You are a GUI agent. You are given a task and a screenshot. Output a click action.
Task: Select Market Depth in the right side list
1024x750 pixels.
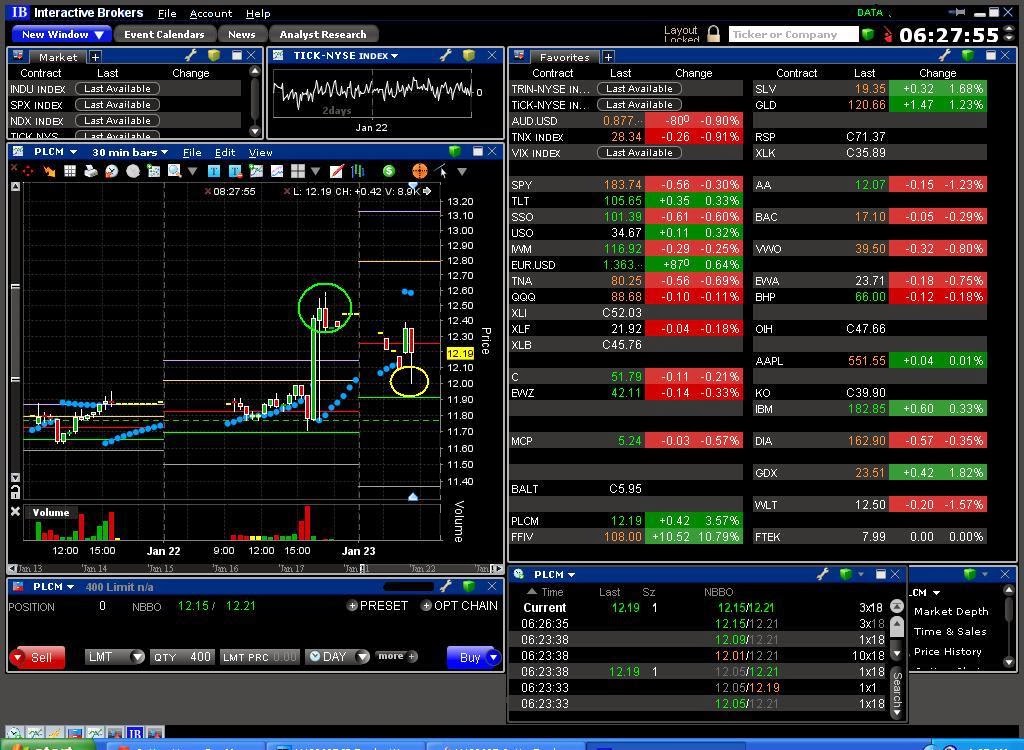point(951,611)
